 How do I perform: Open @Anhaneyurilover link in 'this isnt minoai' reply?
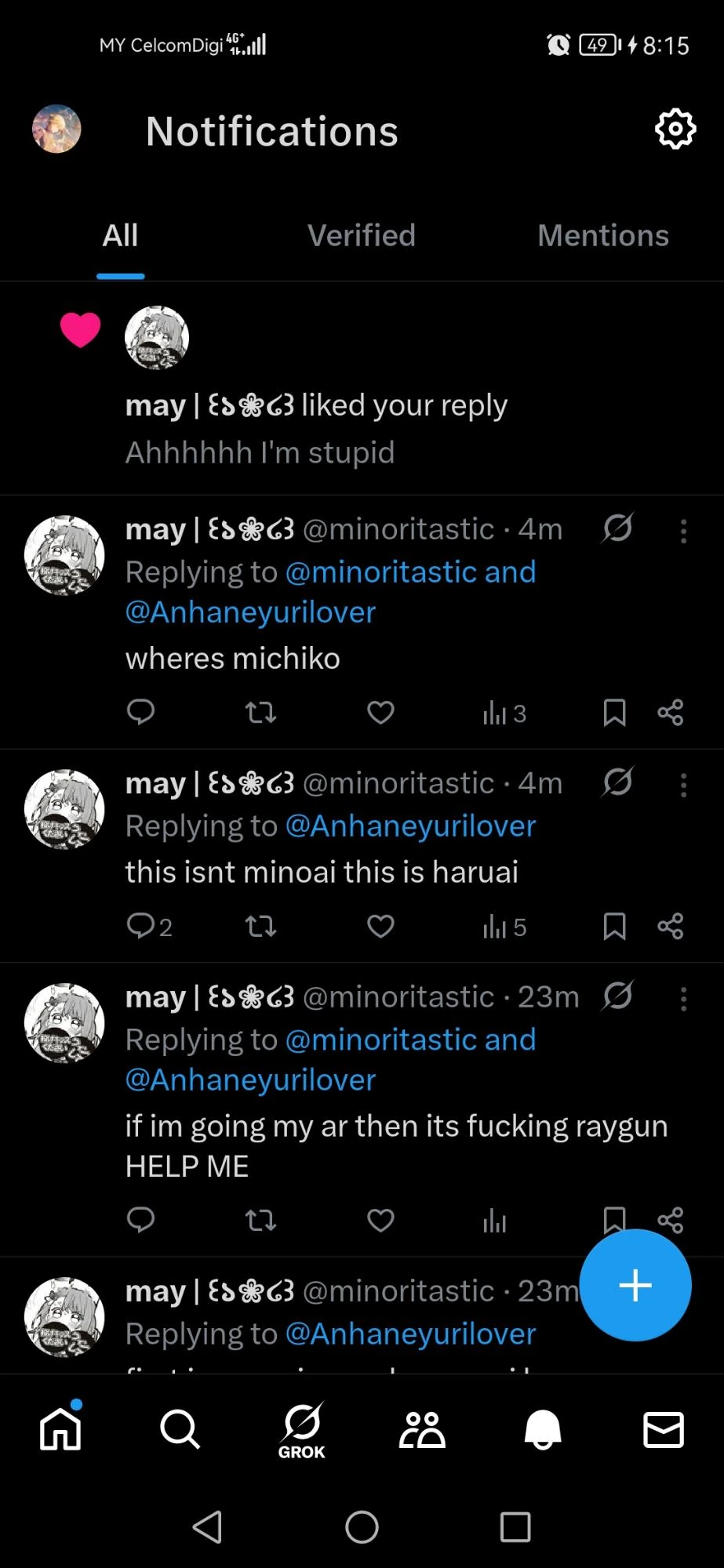pyautogui.click(x=410, y=826)
